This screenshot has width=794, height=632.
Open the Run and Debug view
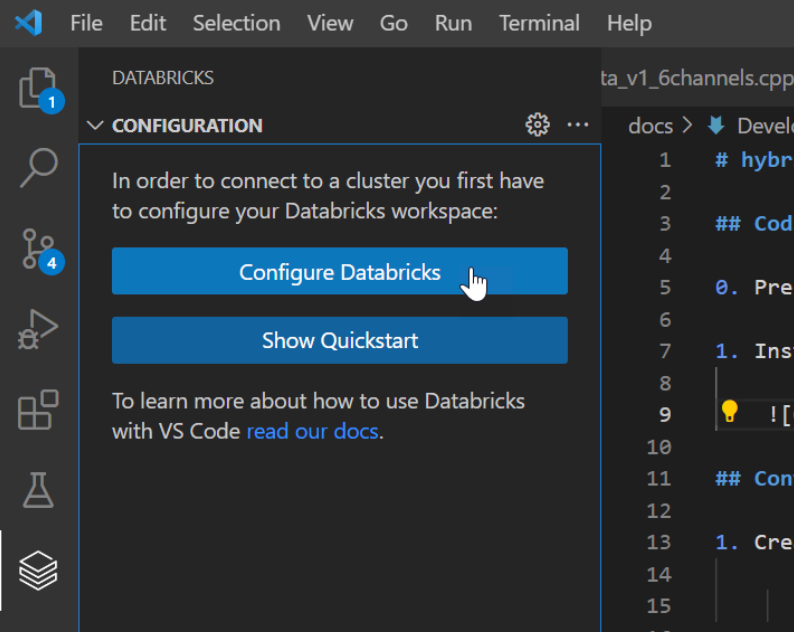pyautogui.click(x=38, y=329)
